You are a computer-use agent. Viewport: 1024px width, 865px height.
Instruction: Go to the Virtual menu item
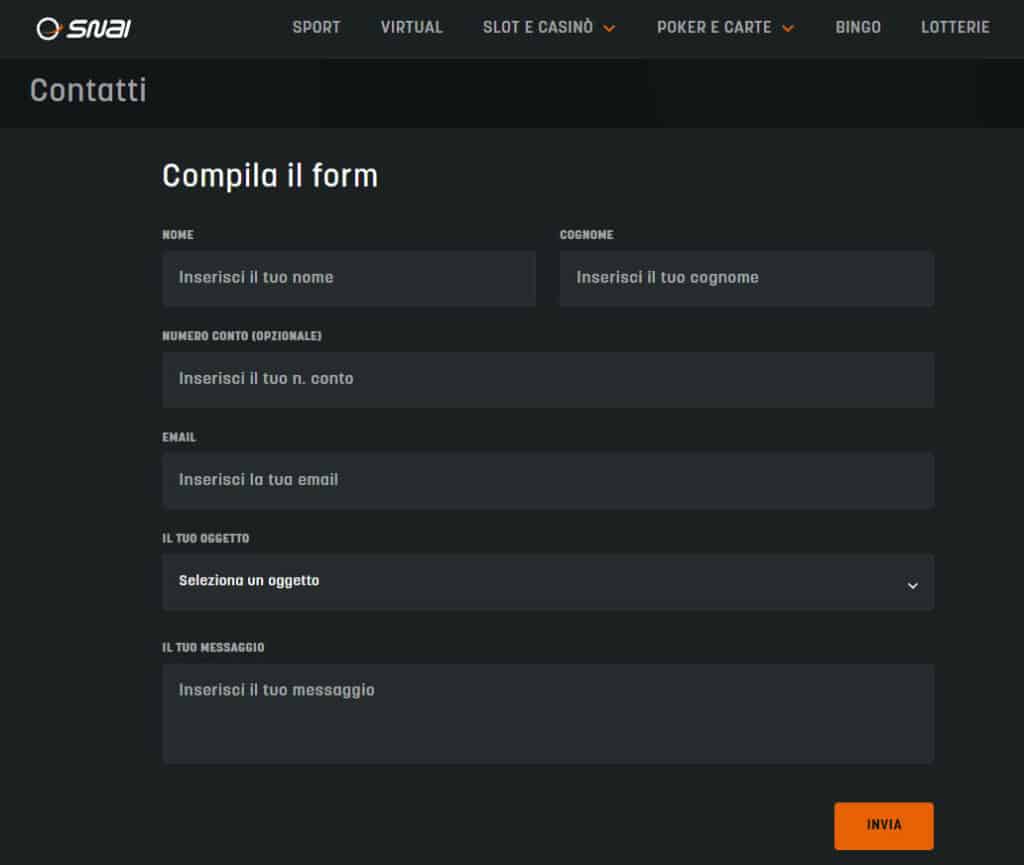(x=411, y=28)
